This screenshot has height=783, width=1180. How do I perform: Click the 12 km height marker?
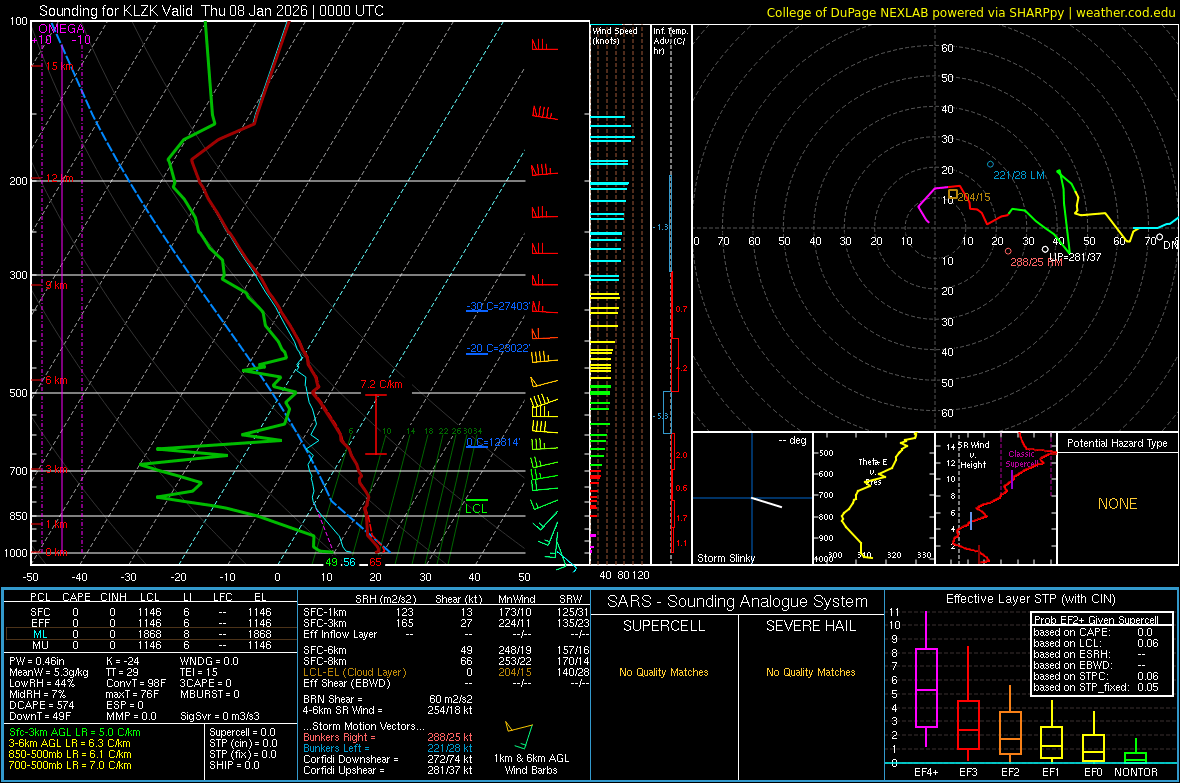click(57, 178)
